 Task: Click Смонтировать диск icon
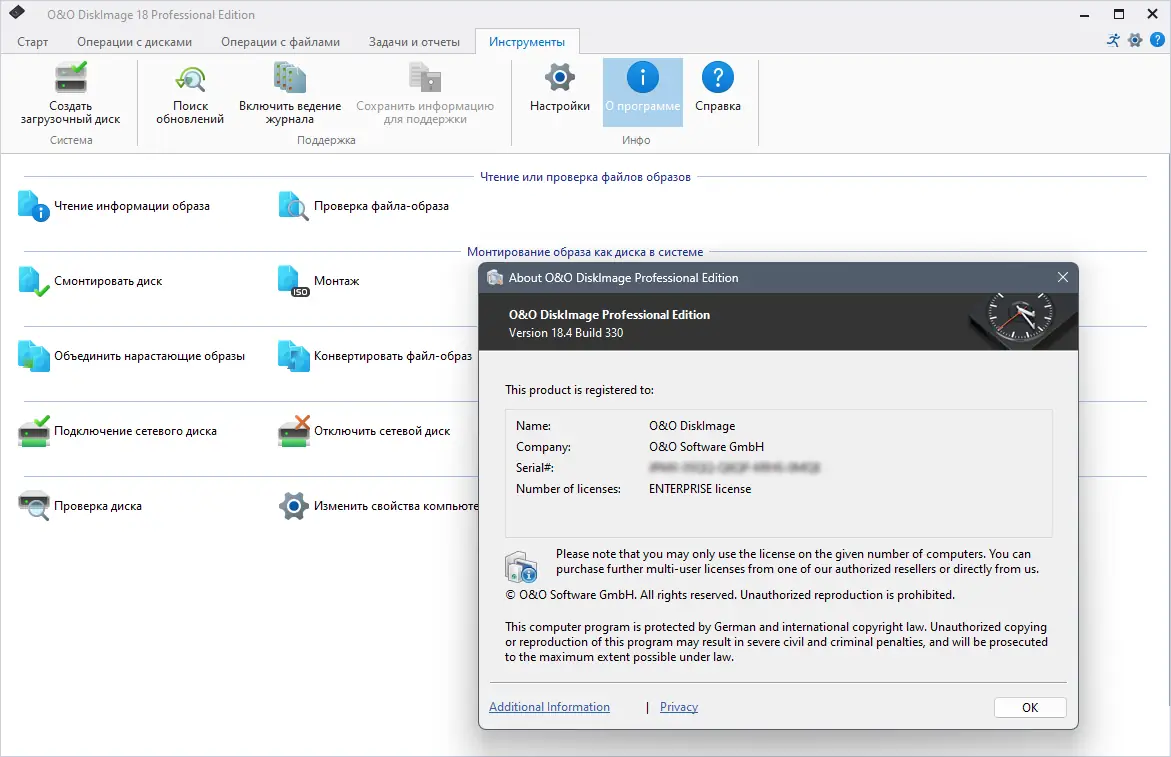[34, 281]
